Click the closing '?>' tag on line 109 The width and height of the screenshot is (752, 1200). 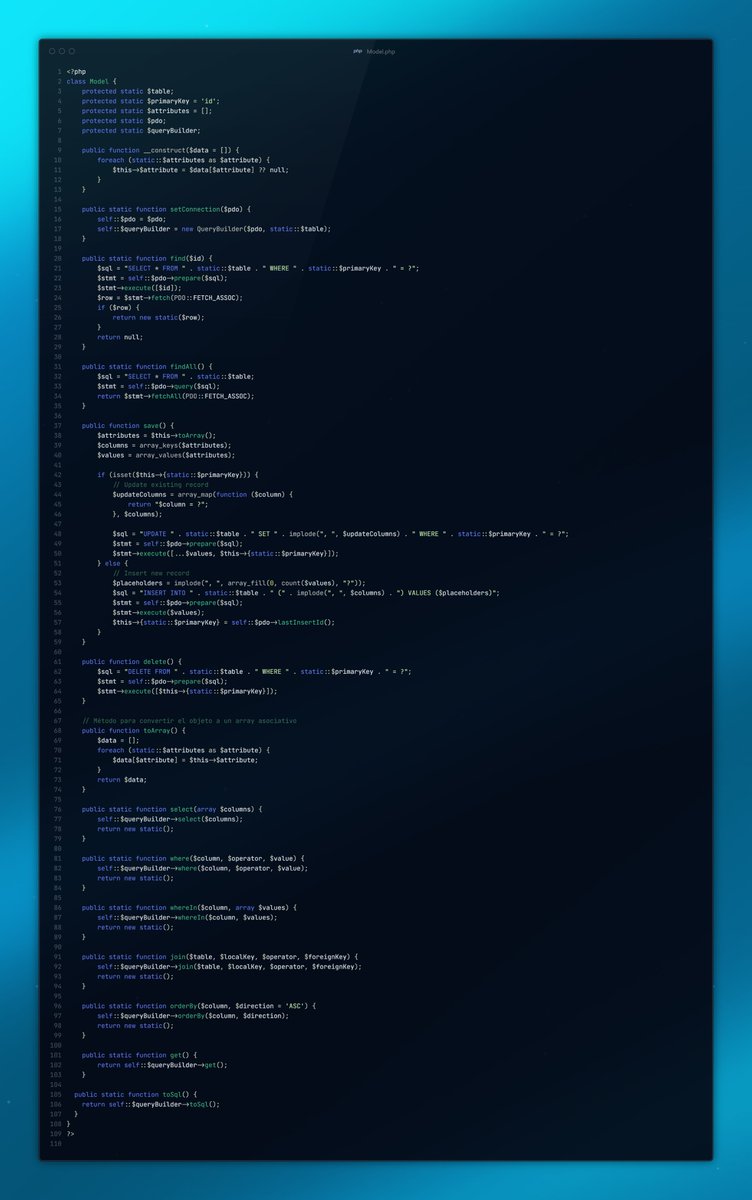click(70, 1133)
